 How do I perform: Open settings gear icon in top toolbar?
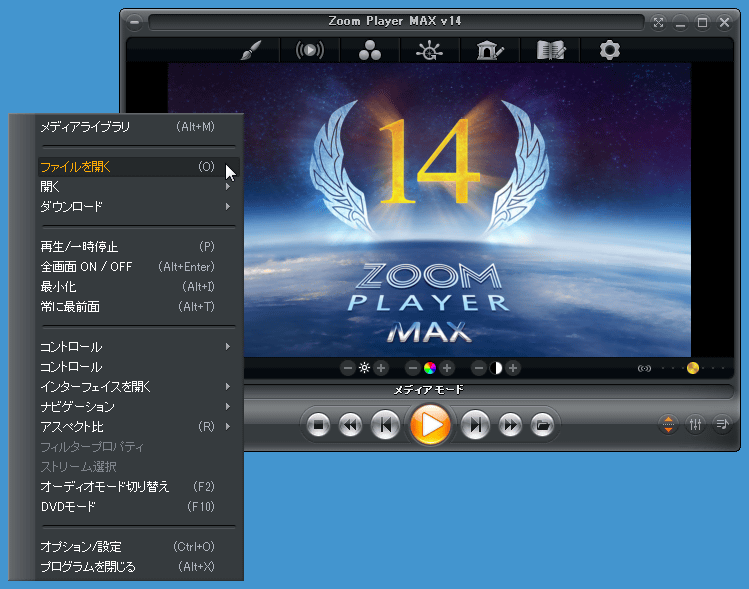610,50
